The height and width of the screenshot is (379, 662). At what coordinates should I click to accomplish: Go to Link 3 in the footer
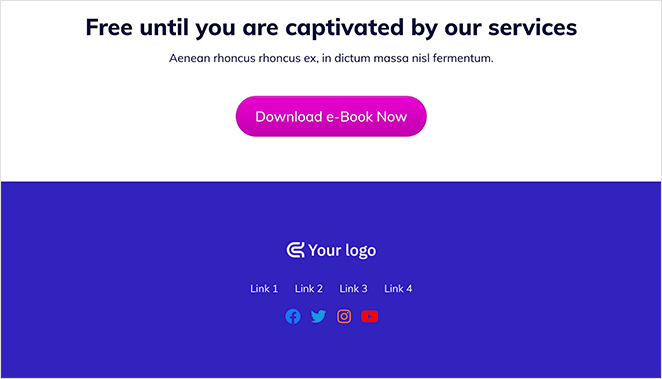353,289
